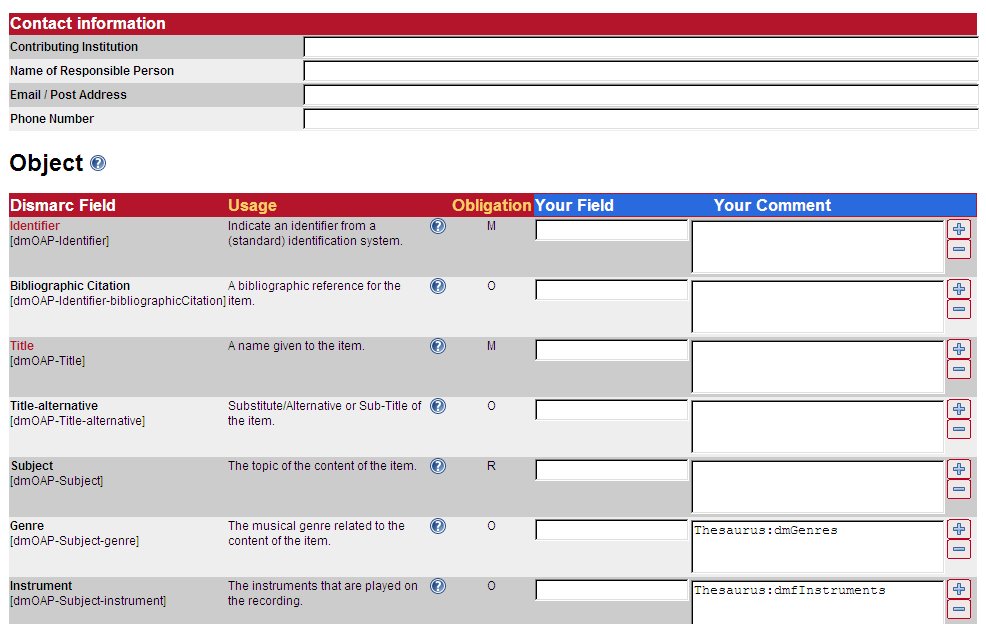Open help icon for Title-alternative usage
The height and width of the screenshot is (624, 986).
coord(438,406)
